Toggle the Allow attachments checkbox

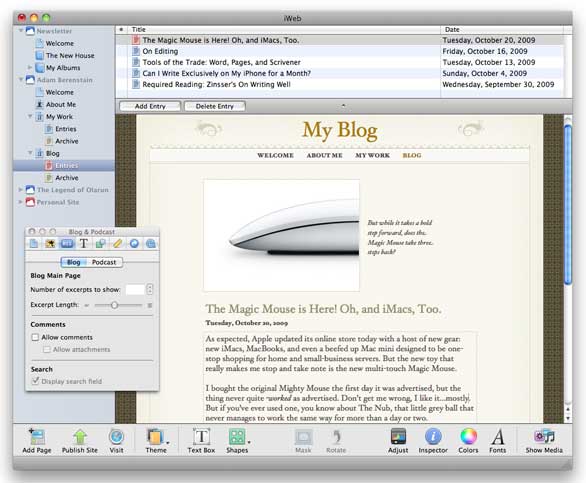pyautogui.click(x=47, y=350)
